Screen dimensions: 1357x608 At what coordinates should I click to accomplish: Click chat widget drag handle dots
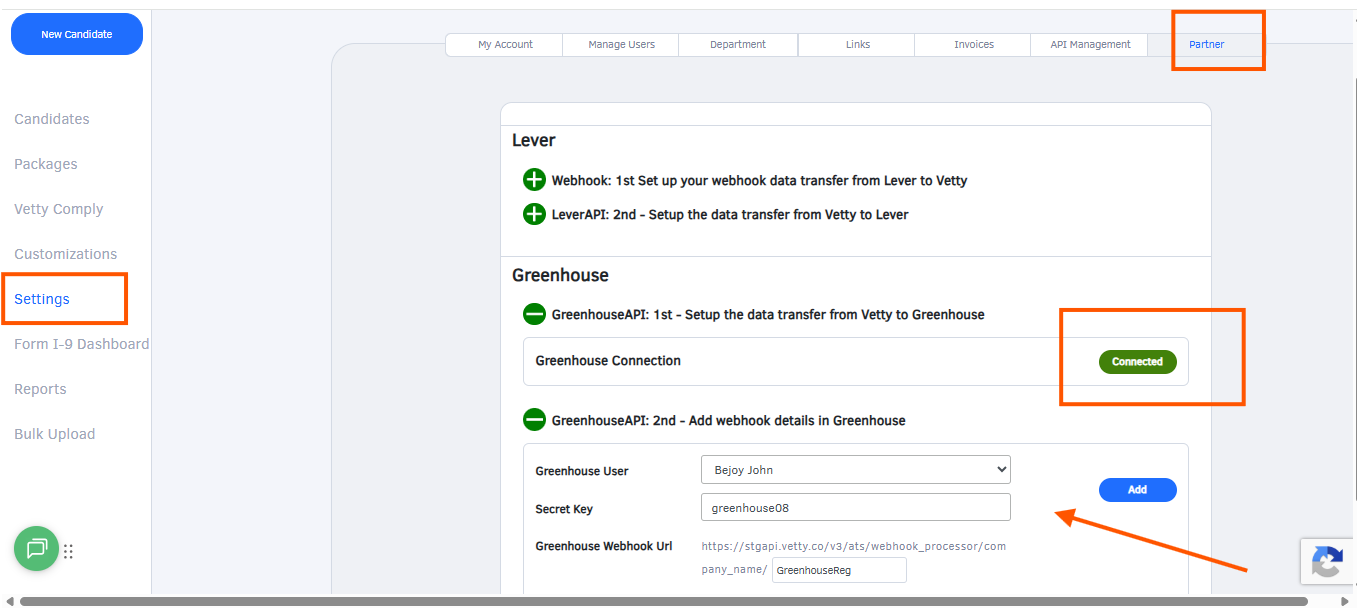point(69,551)
